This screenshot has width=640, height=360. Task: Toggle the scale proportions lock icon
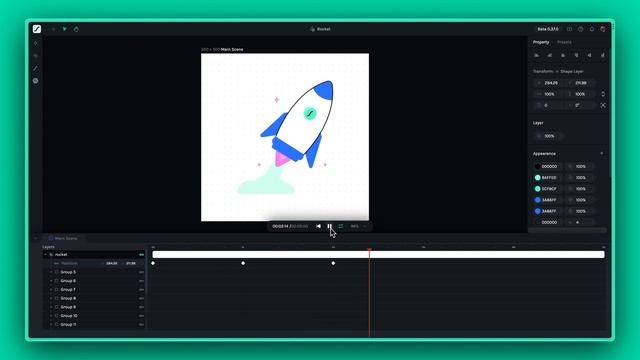[x=603, y=94]
